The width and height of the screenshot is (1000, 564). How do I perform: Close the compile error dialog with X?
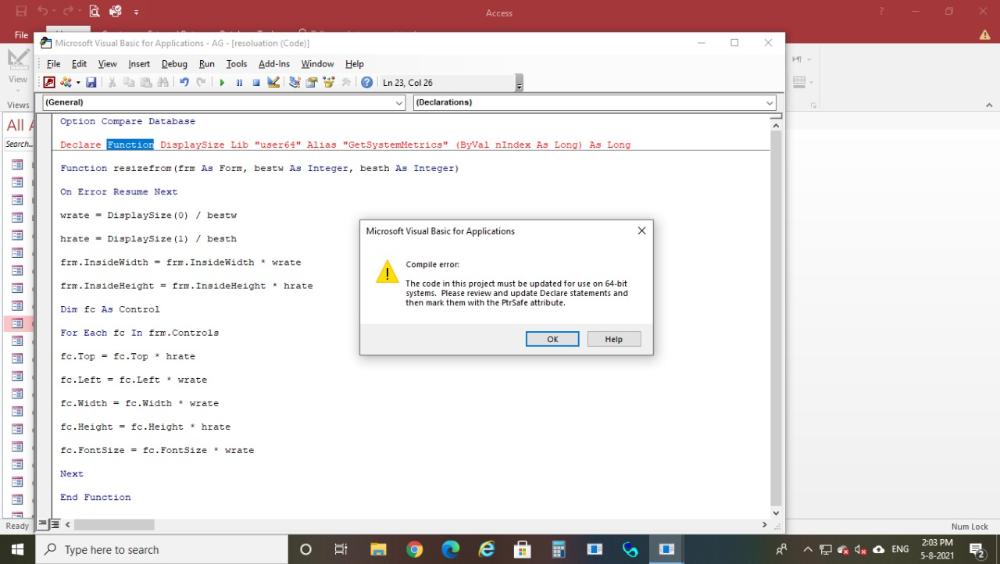point(641,231)
